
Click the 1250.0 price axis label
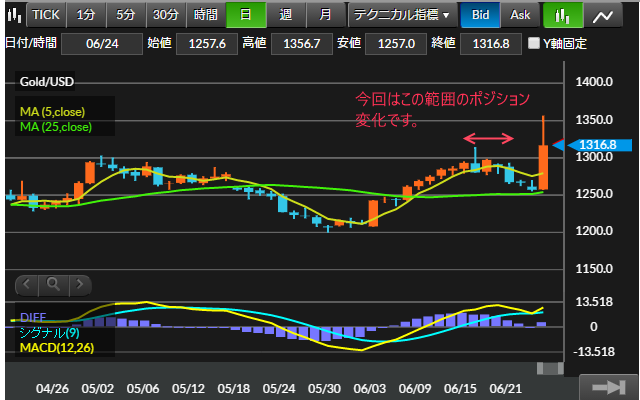point(594,194)
